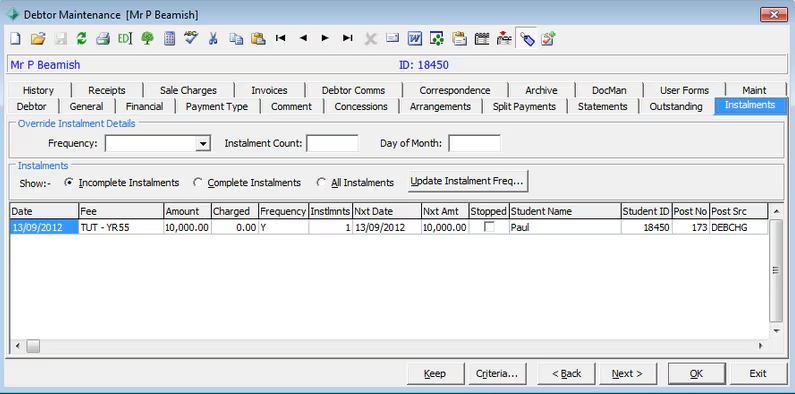Open the Split Payments tab
This screenshot has width=795, height=394.
(524, 106)
